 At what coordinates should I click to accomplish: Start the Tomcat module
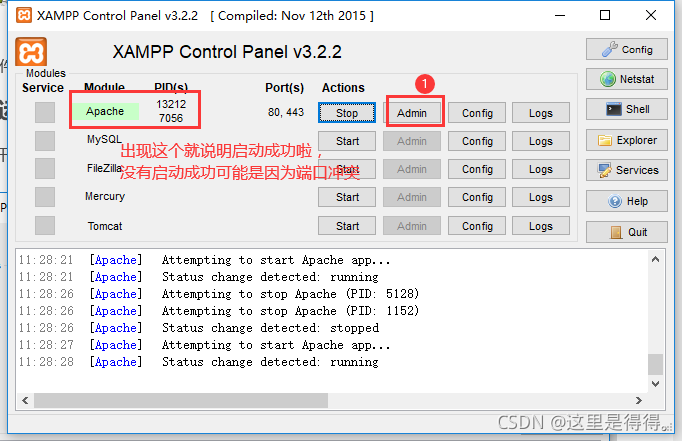347,226
